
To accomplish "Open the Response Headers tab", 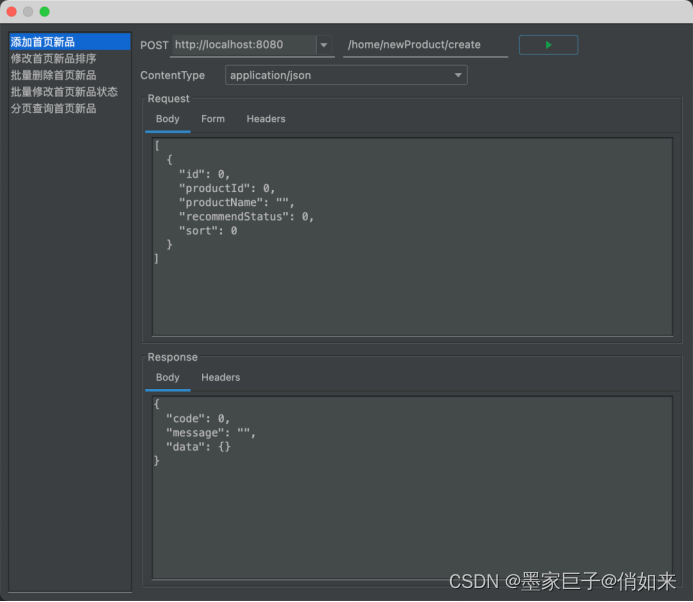I will coord(220,378).
